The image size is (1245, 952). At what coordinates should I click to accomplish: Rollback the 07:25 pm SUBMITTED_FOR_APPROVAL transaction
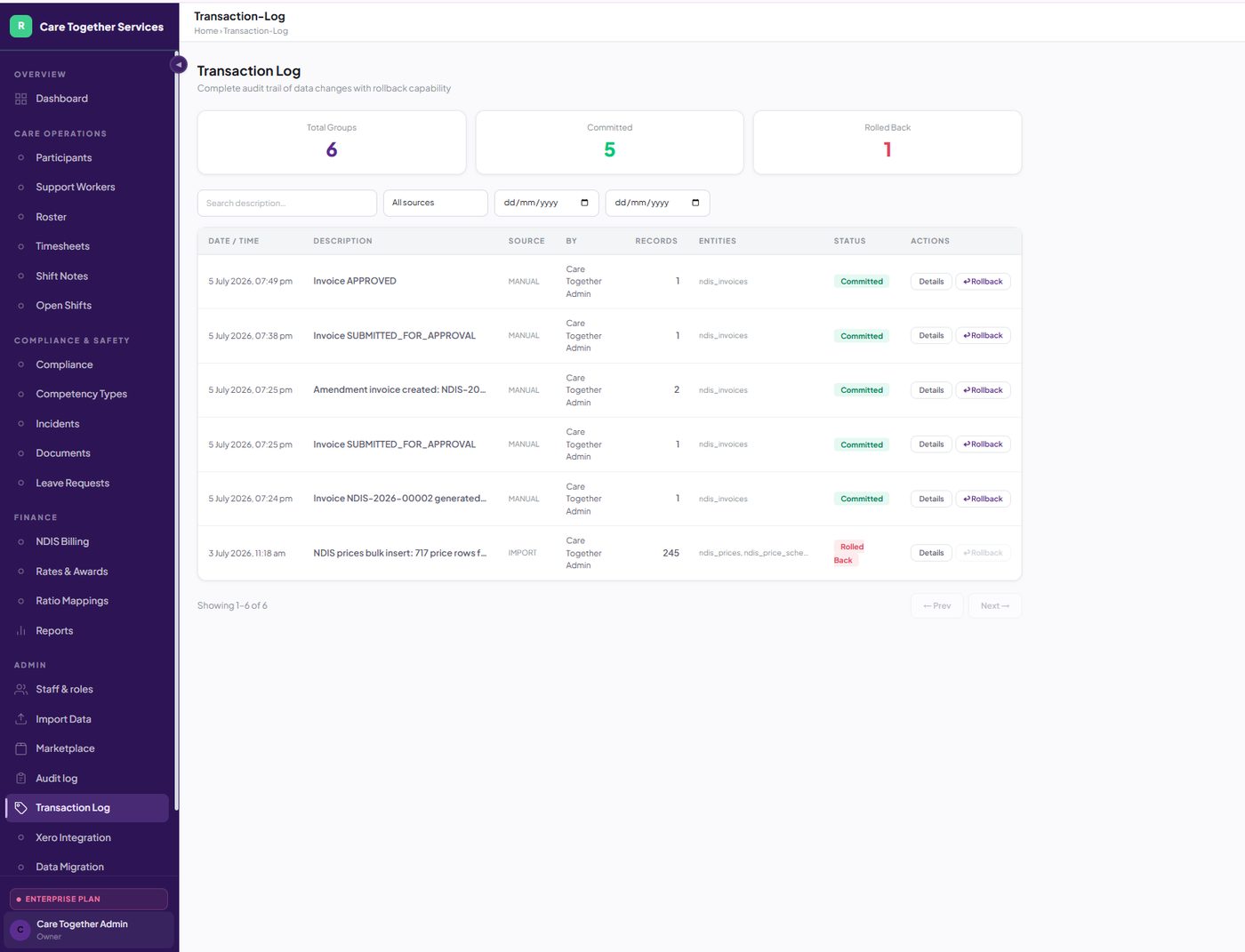(983, 444)
